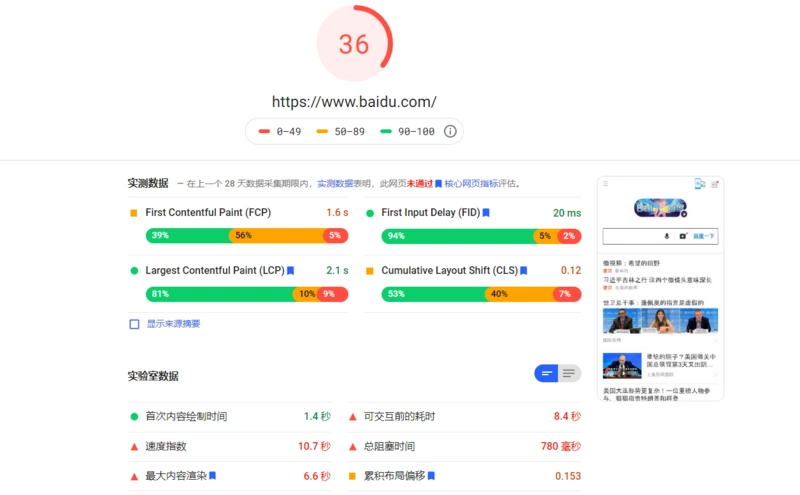The width and height of the screenshot is (800, 495).
Task: Click the FID value 20 ms
Action: pos(567,213)
